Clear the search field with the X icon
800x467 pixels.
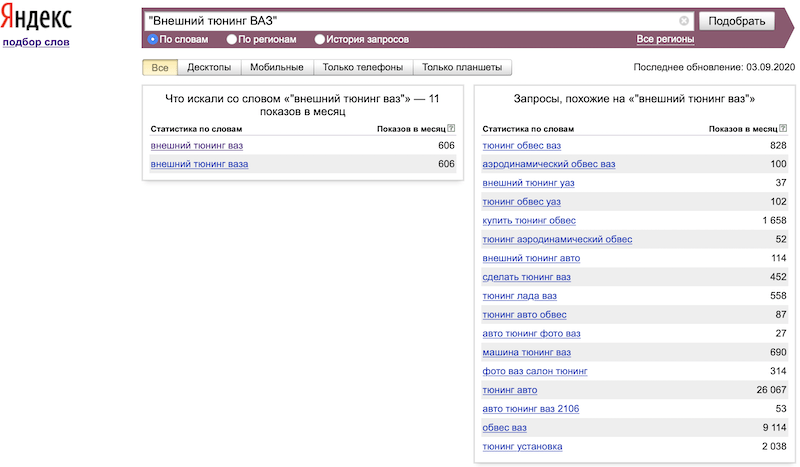[x=684, y=21]
